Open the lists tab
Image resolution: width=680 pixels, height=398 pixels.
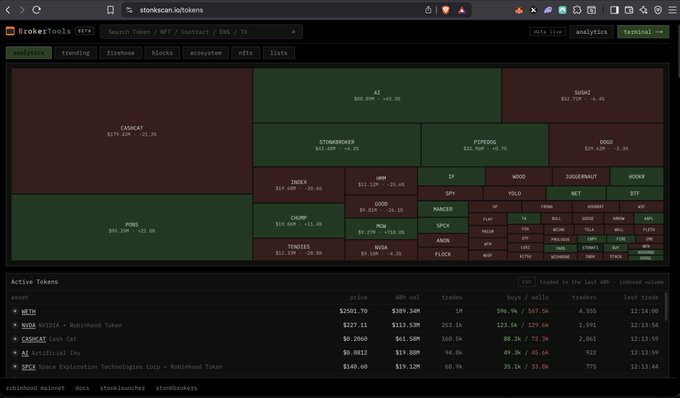click(278, 53)
